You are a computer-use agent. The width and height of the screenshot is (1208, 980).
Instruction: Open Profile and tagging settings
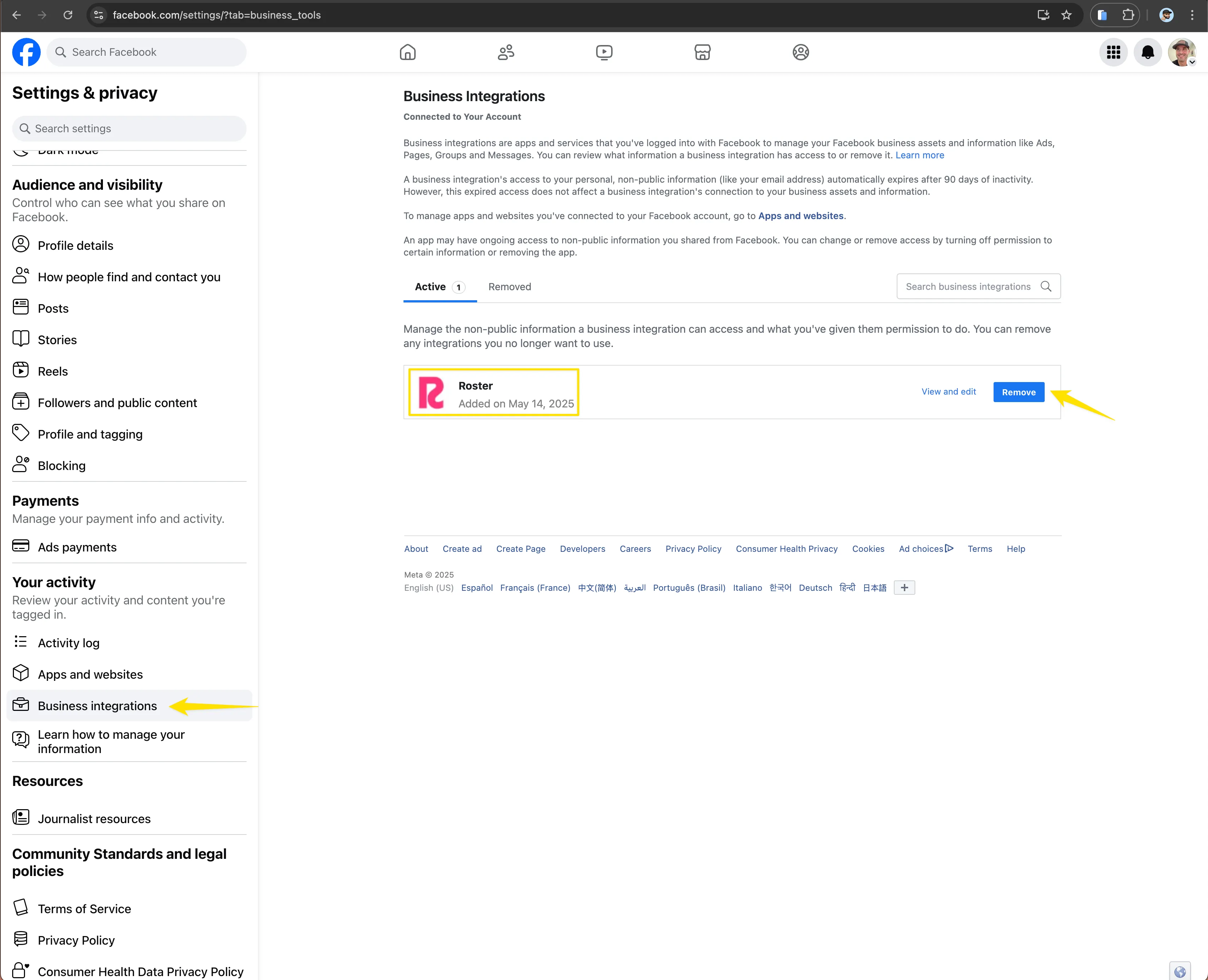tap(129, 434)
